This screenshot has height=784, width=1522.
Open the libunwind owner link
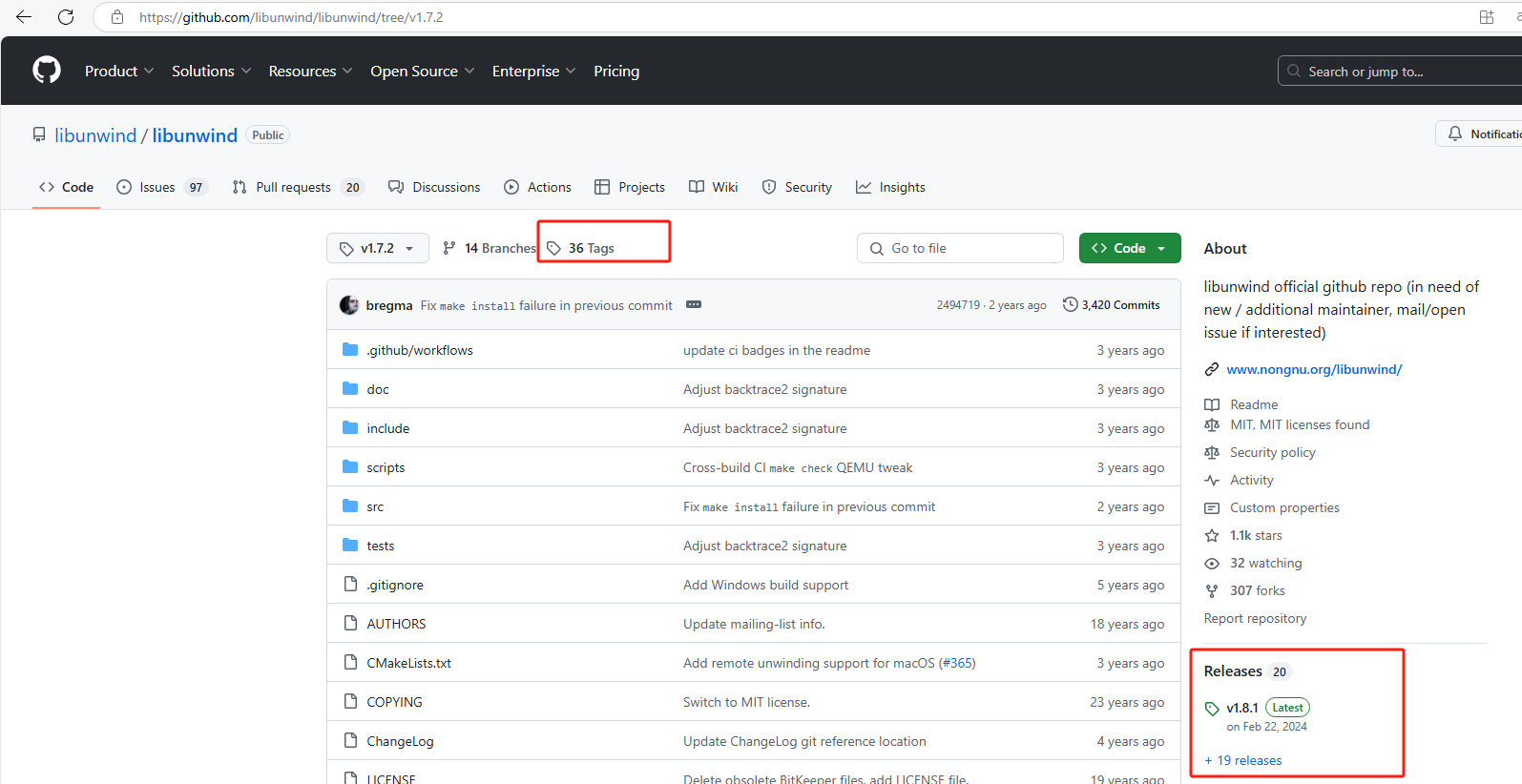coord(95,135)
